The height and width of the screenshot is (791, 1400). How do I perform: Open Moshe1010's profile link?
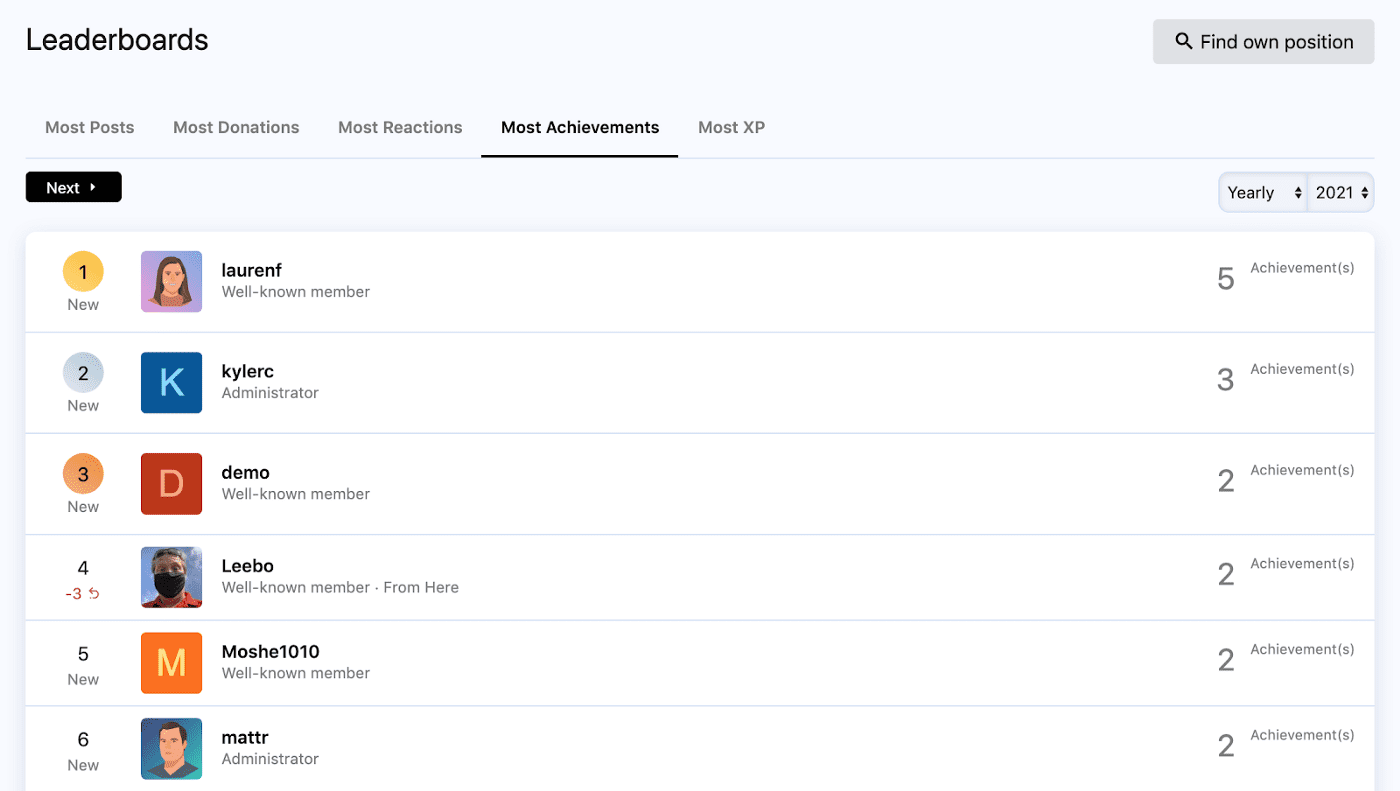point(271,652)
